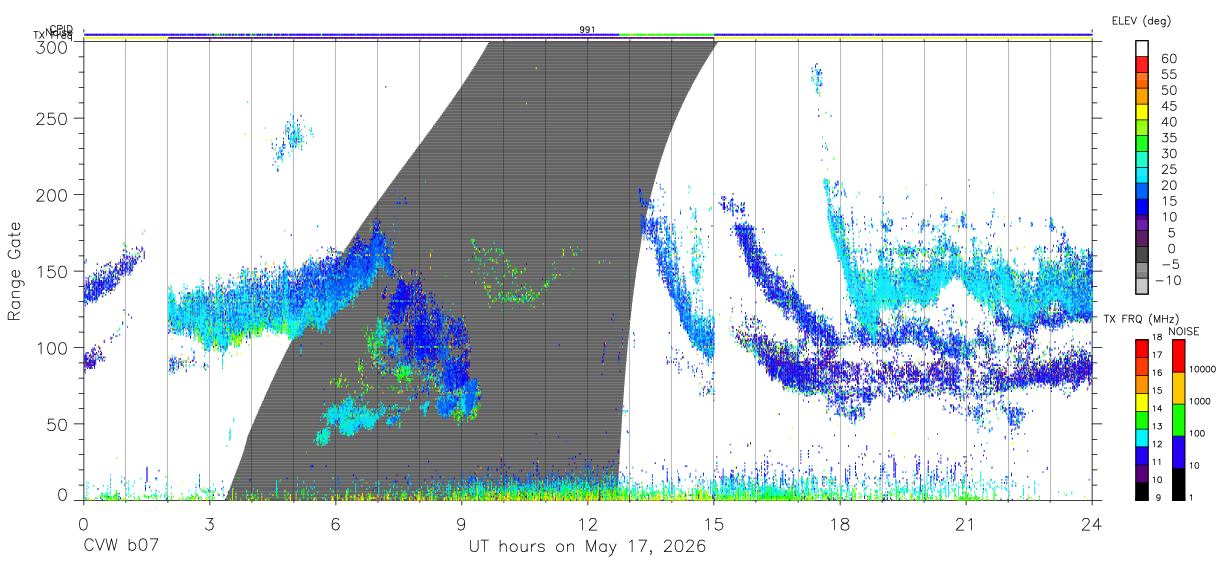Click the '300' tick label on the Range Gate axis
This screenshot has width=1228, height=567.
pos(53,47)
